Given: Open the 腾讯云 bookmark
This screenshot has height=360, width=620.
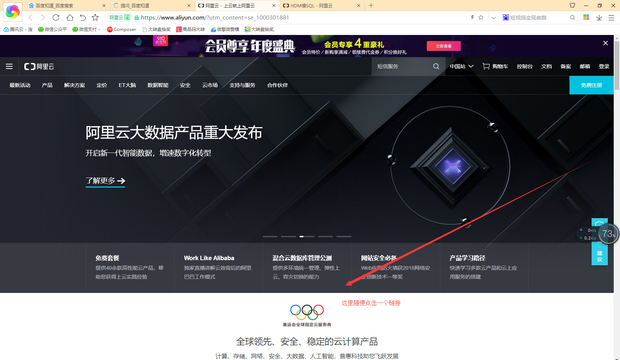Looking at the screenshot, I should 18,29.
